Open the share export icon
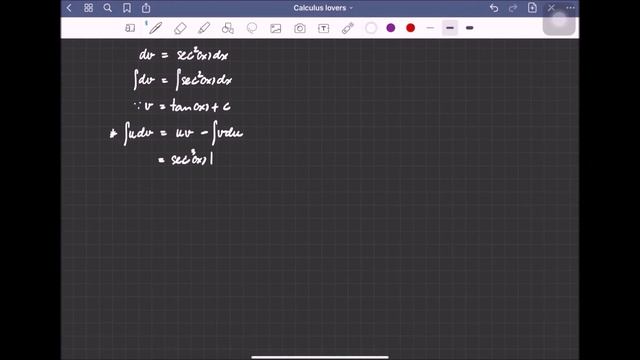Viewport: 640px width, 360px height. click(146, 8)
